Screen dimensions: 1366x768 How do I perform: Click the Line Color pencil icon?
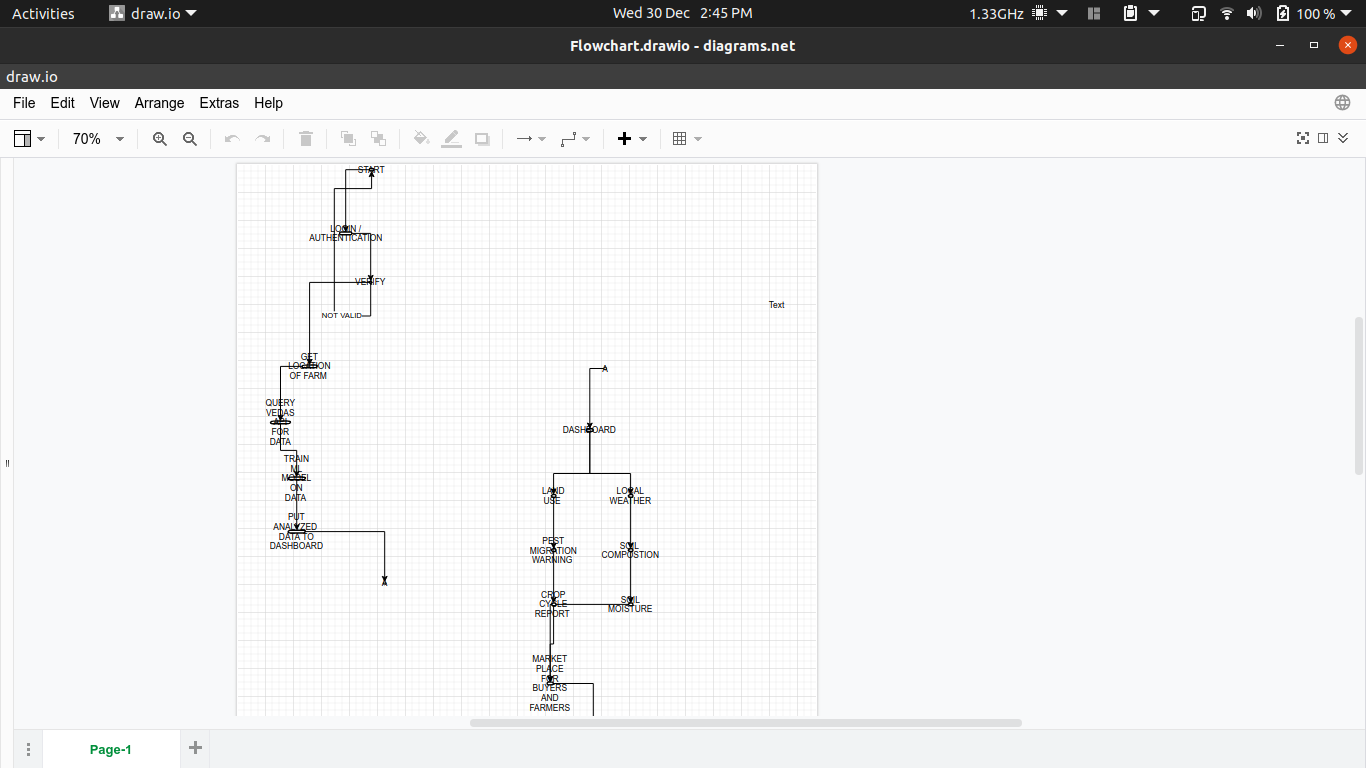click(452, 139)
